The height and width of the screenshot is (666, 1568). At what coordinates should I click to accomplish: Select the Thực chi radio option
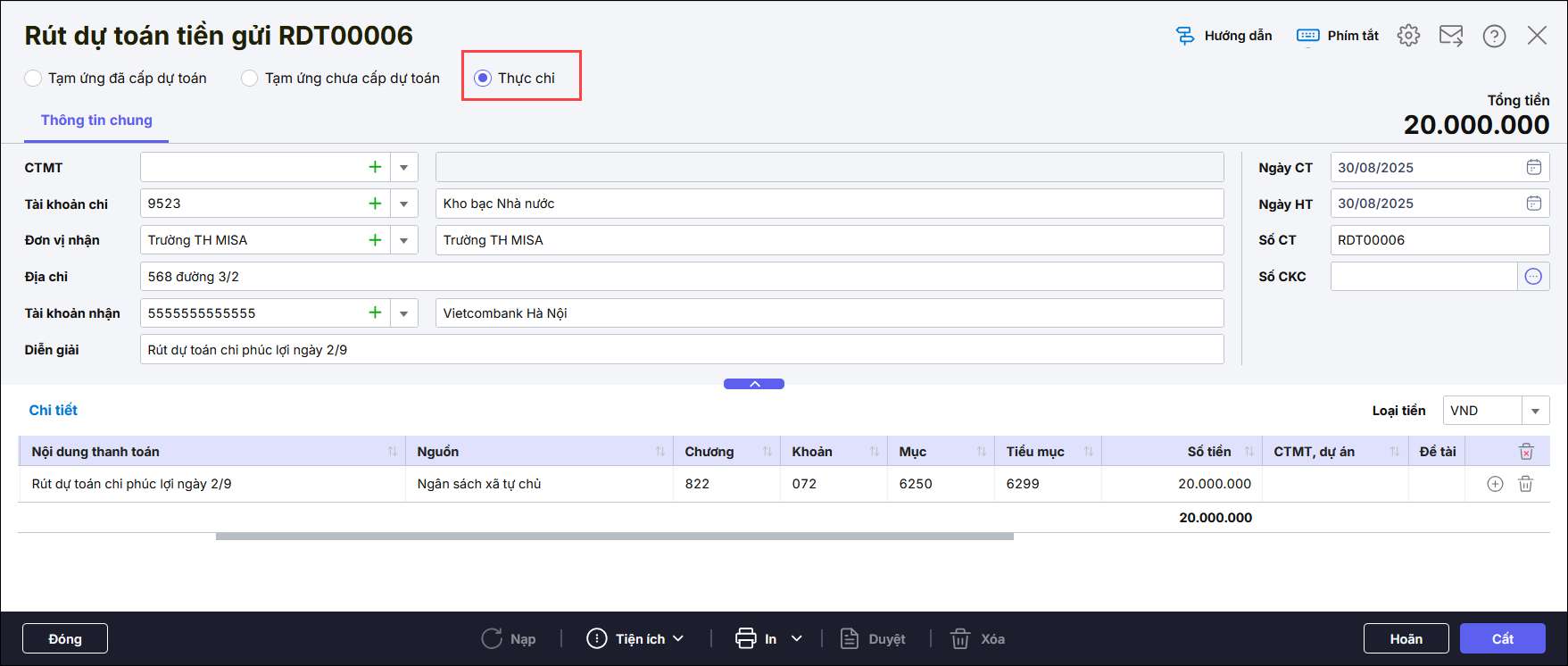point(483,79)
